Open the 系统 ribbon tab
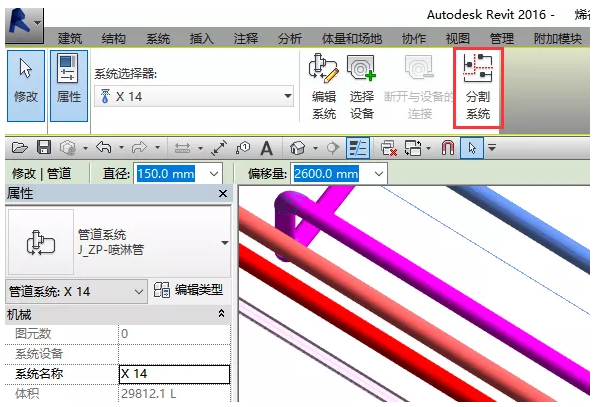This screenshot has width=596, height=407. click(158, 38)
